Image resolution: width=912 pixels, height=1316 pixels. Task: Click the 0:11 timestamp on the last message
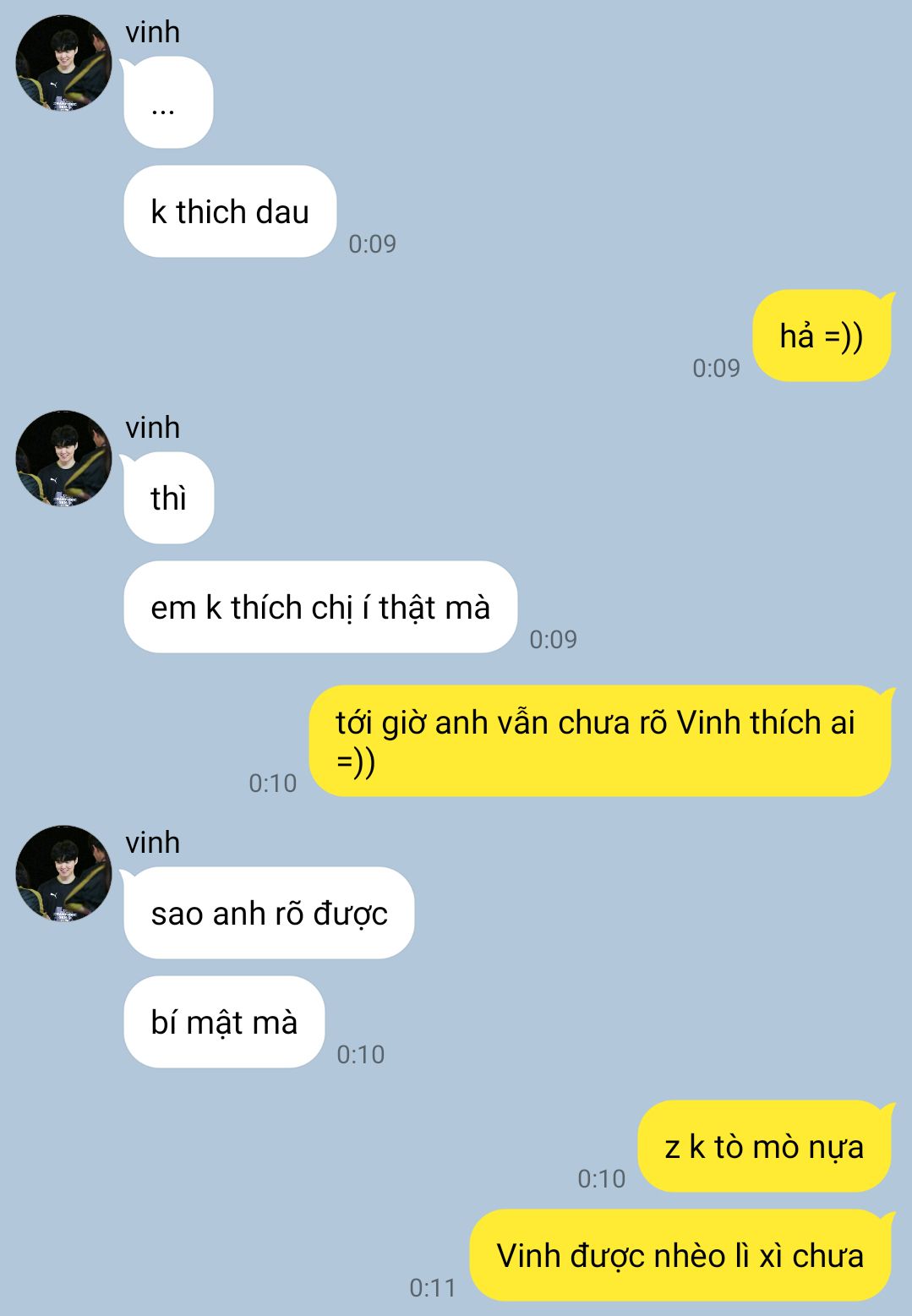(x=433, y=1287)
